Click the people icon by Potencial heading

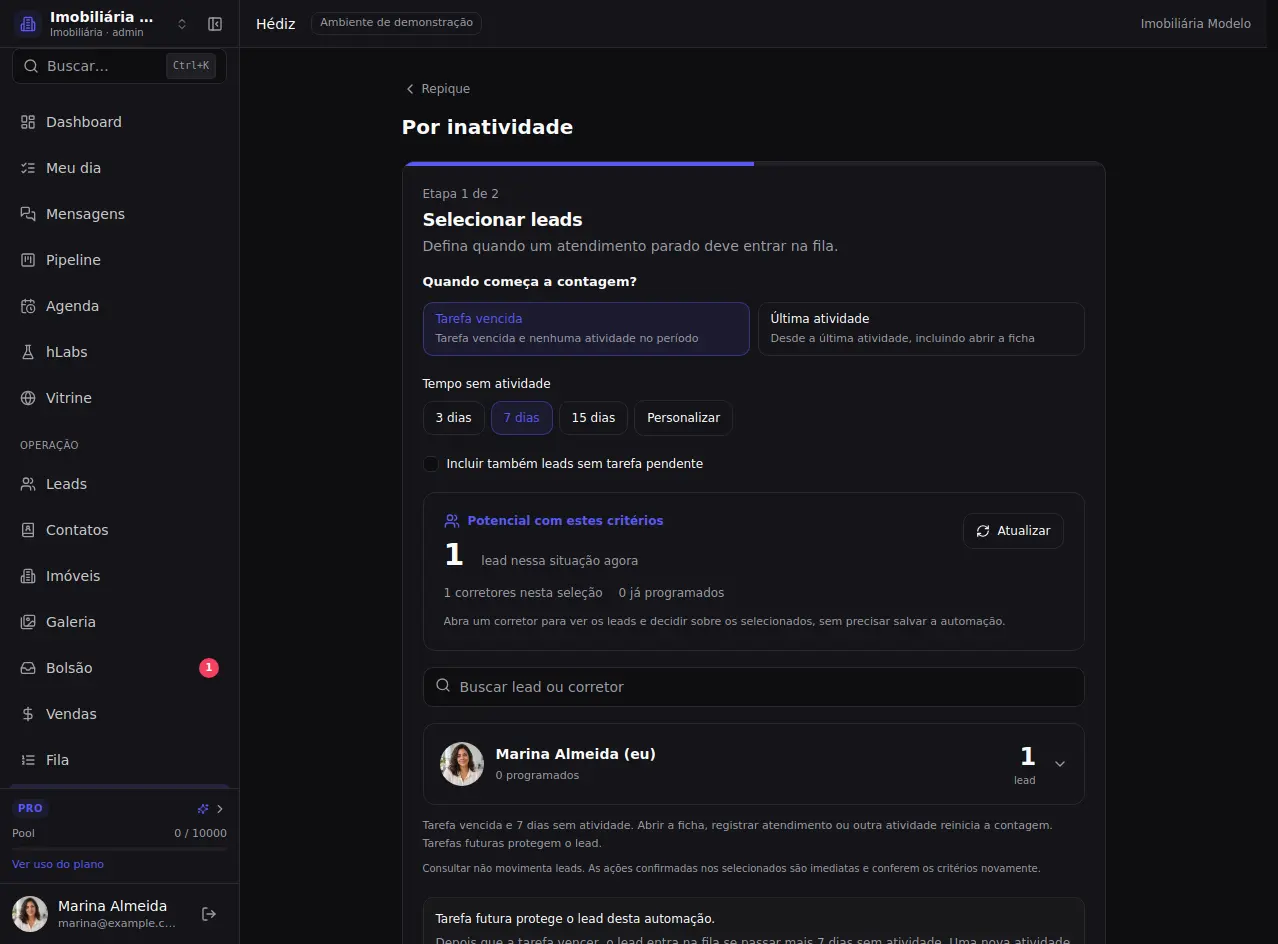point(452,521)
